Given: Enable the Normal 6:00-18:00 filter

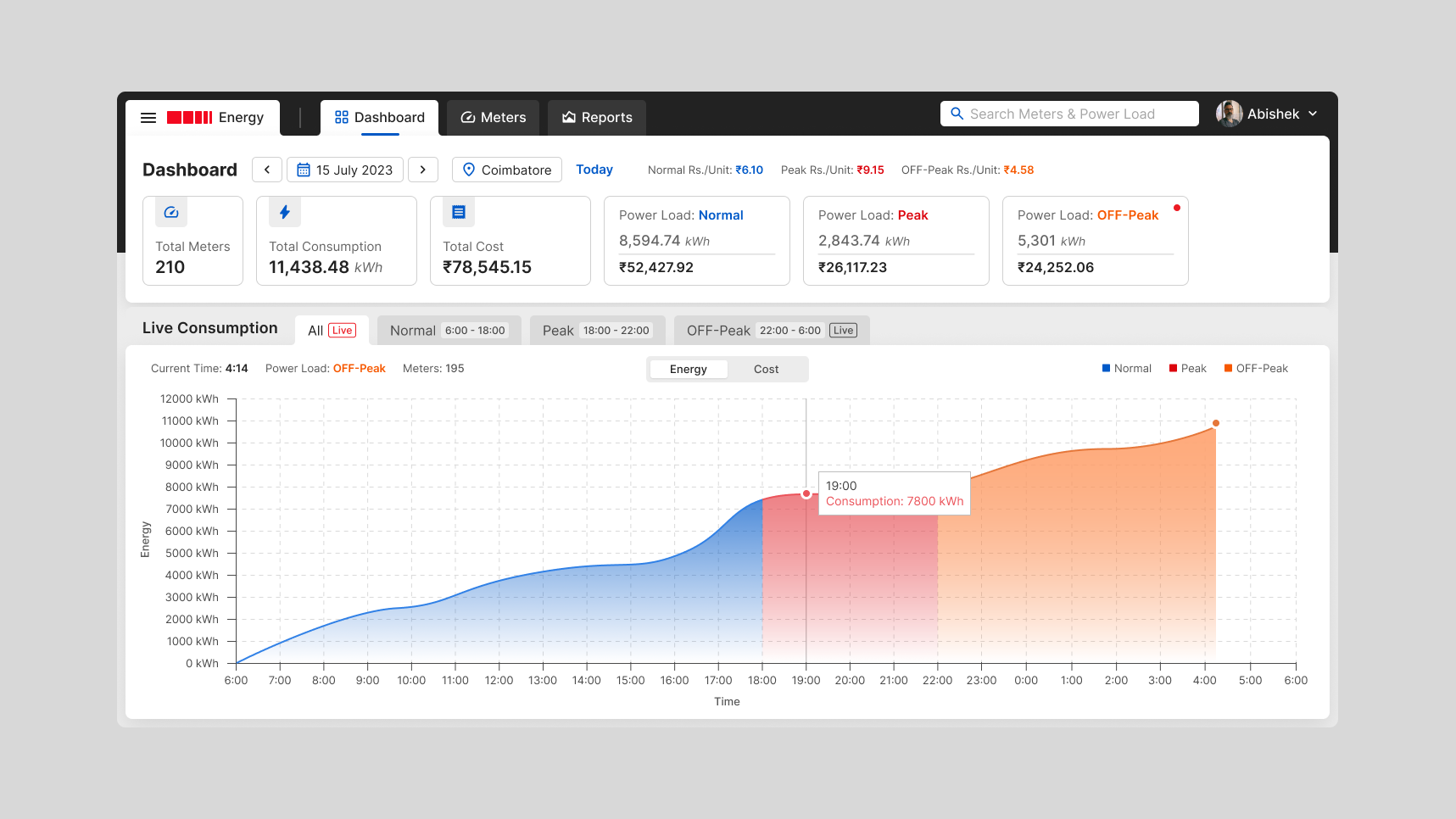Looking at the screenshot, I should [449, 330].
